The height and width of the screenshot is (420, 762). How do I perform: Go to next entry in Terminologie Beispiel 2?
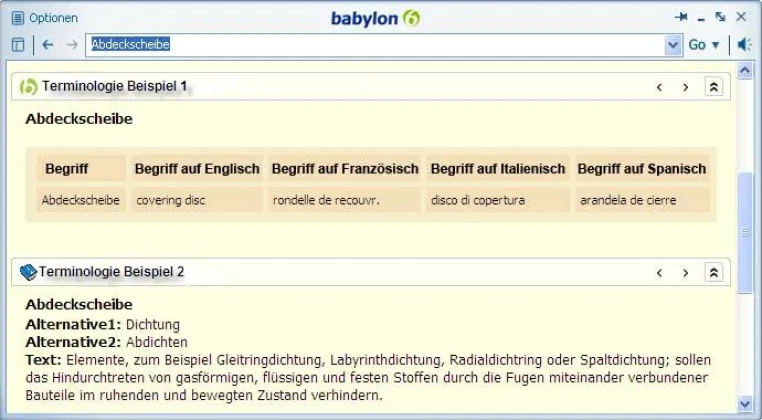click(x=686, y=273)
